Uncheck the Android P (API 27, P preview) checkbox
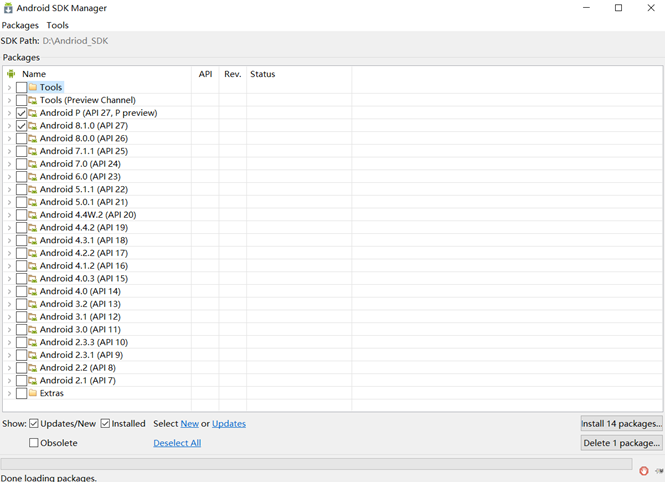The height and width of the screenshot is (482, 665). (22, 113)
